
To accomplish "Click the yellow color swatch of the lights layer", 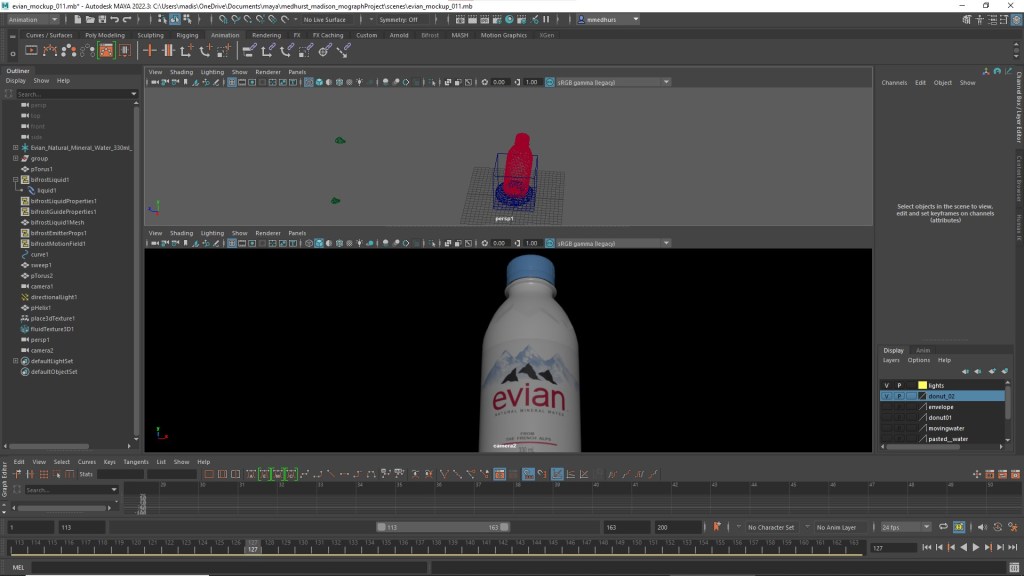I will pyautogui.click(x=922, y=385).
